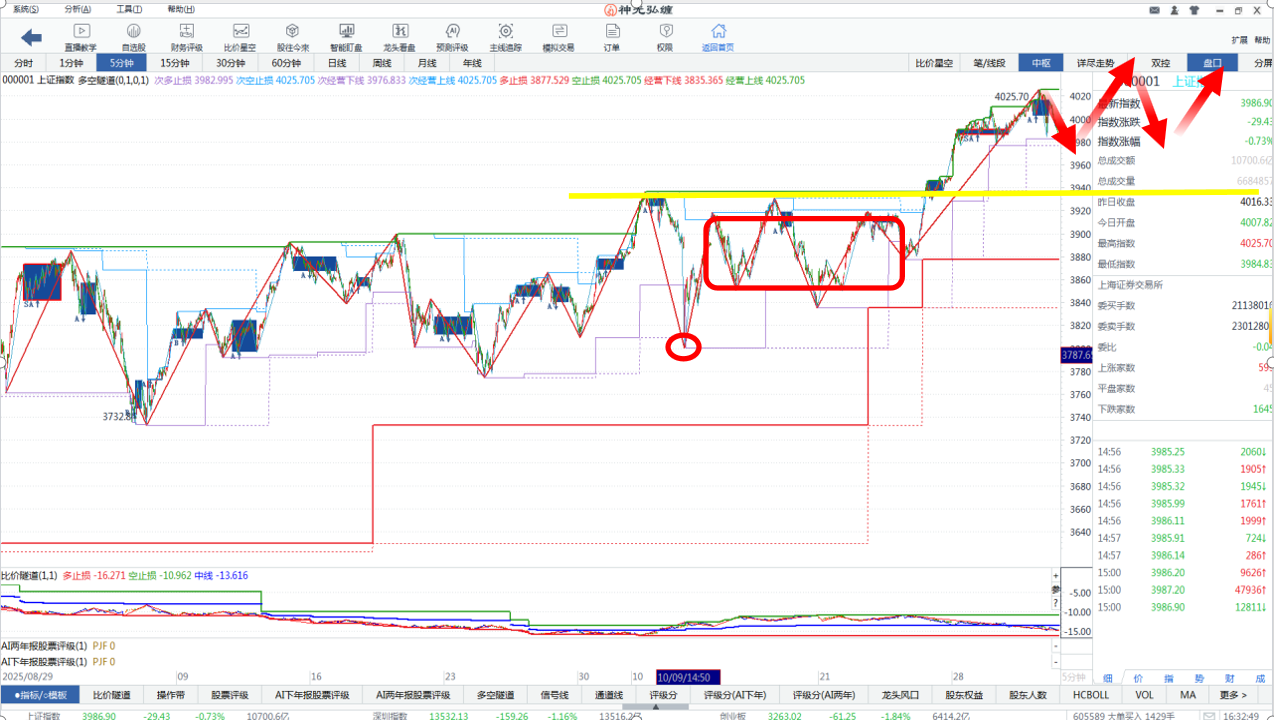Open 模拟交易 simulated trading icon

558,38
